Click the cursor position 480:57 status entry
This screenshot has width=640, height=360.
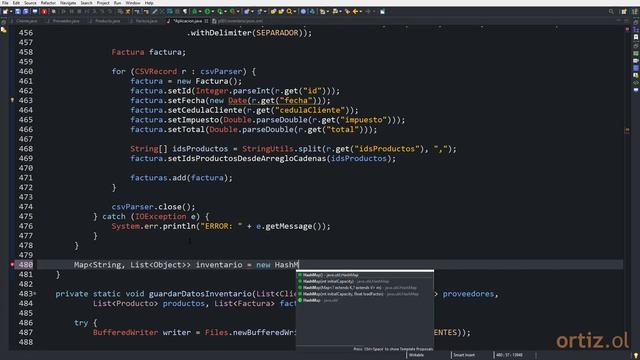click(509, 355)
